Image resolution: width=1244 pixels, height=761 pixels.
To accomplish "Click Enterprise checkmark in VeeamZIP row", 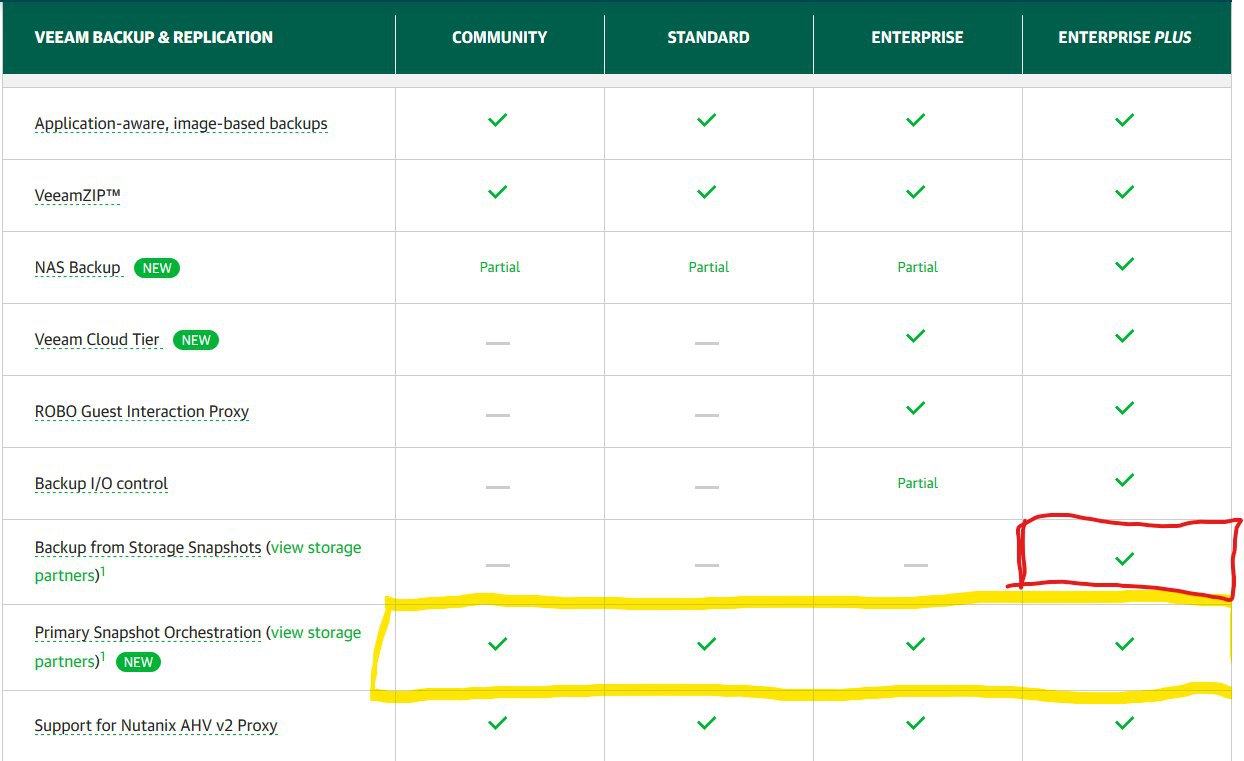I will 916,192.
